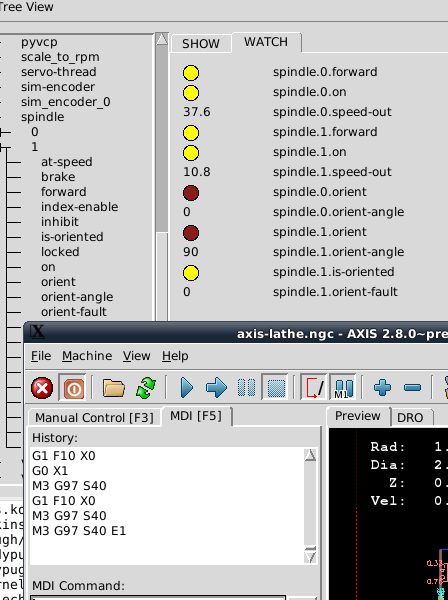Toggle the optional stop M1 icon
This screenshot has width=448, height=600.
(x=343, y=387)
